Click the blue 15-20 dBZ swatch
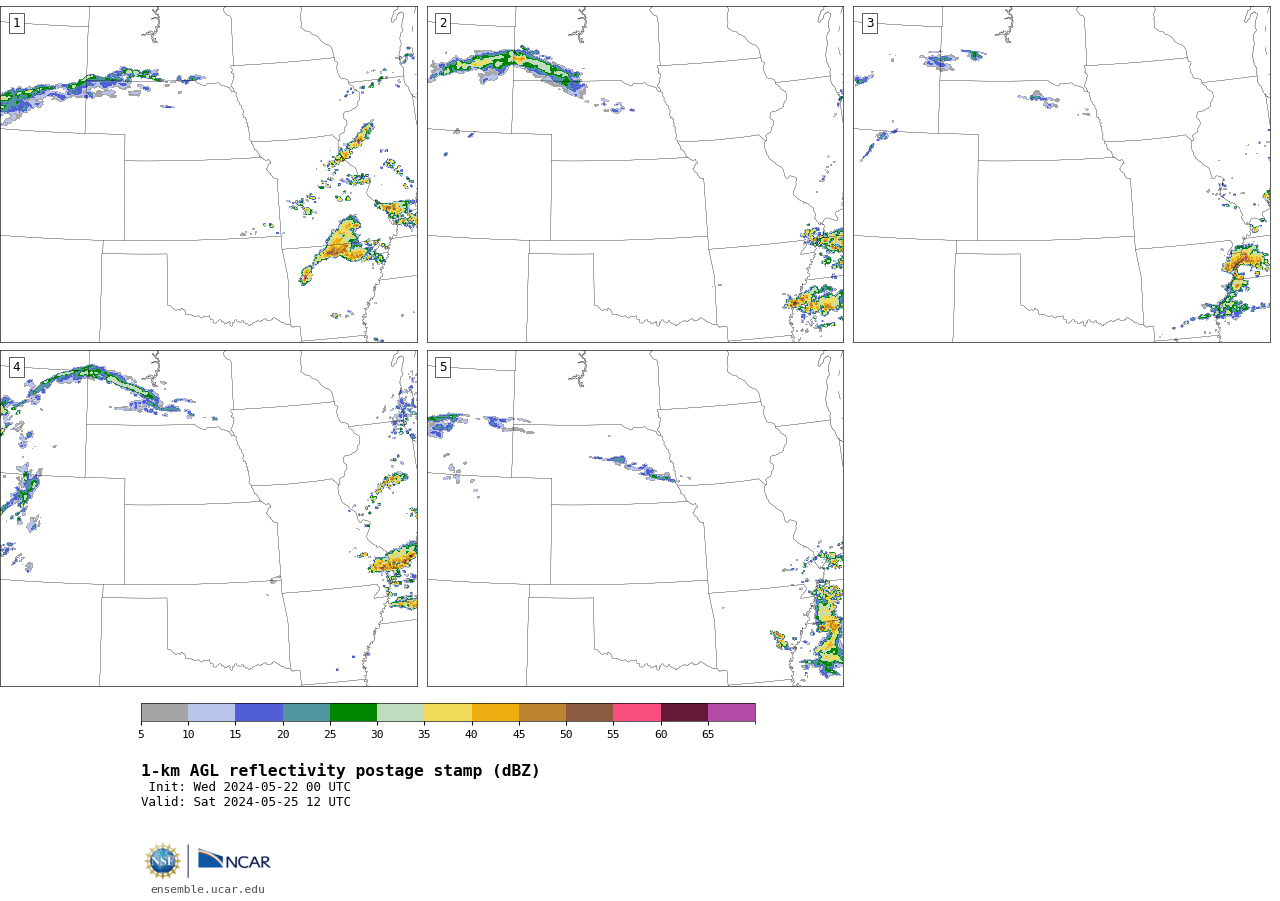Image resolution: width=1280 pixels, height=901 pixels. [259, 713]
